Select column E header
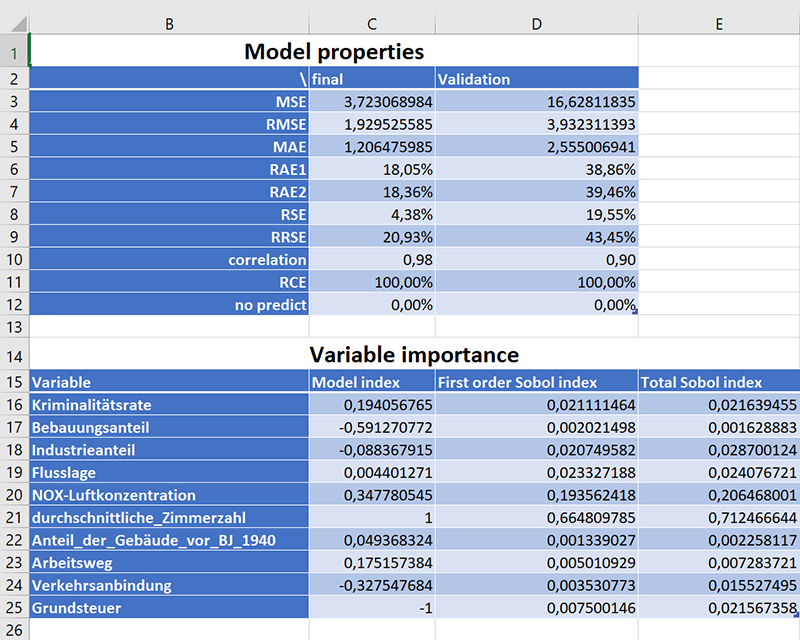The height and width of the screenshot is (640, 800). 719,23
